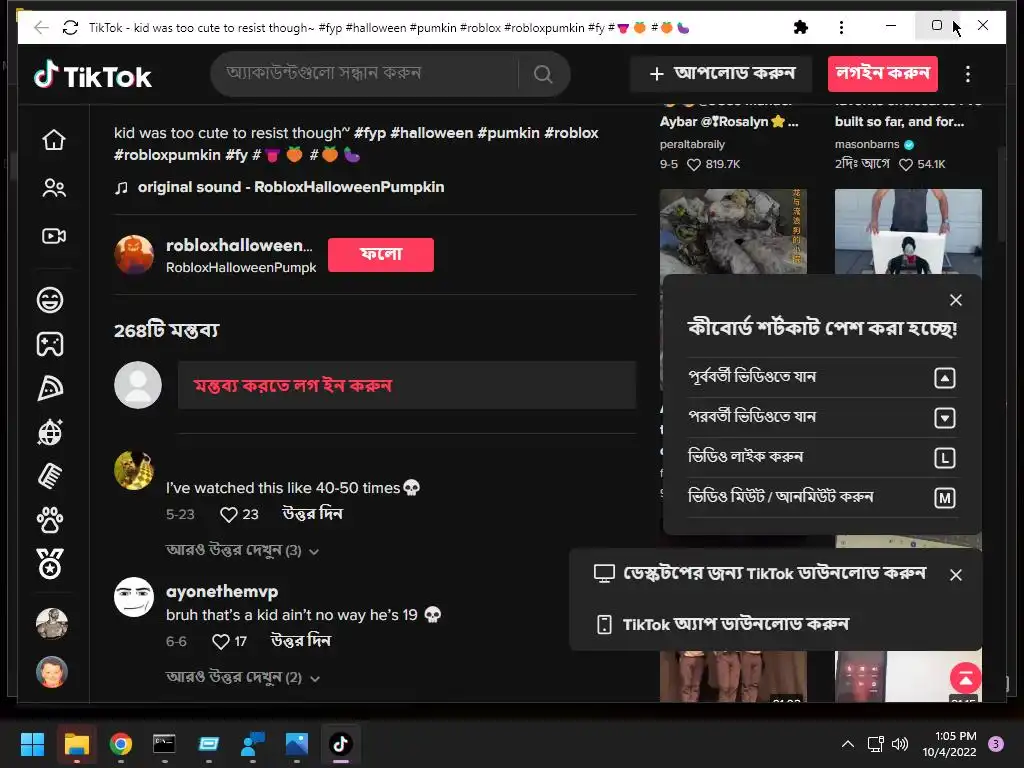The image size is (1024, 768).
Task: Open the top suggested account avatar in sidebar
Action: pos(52,624)
